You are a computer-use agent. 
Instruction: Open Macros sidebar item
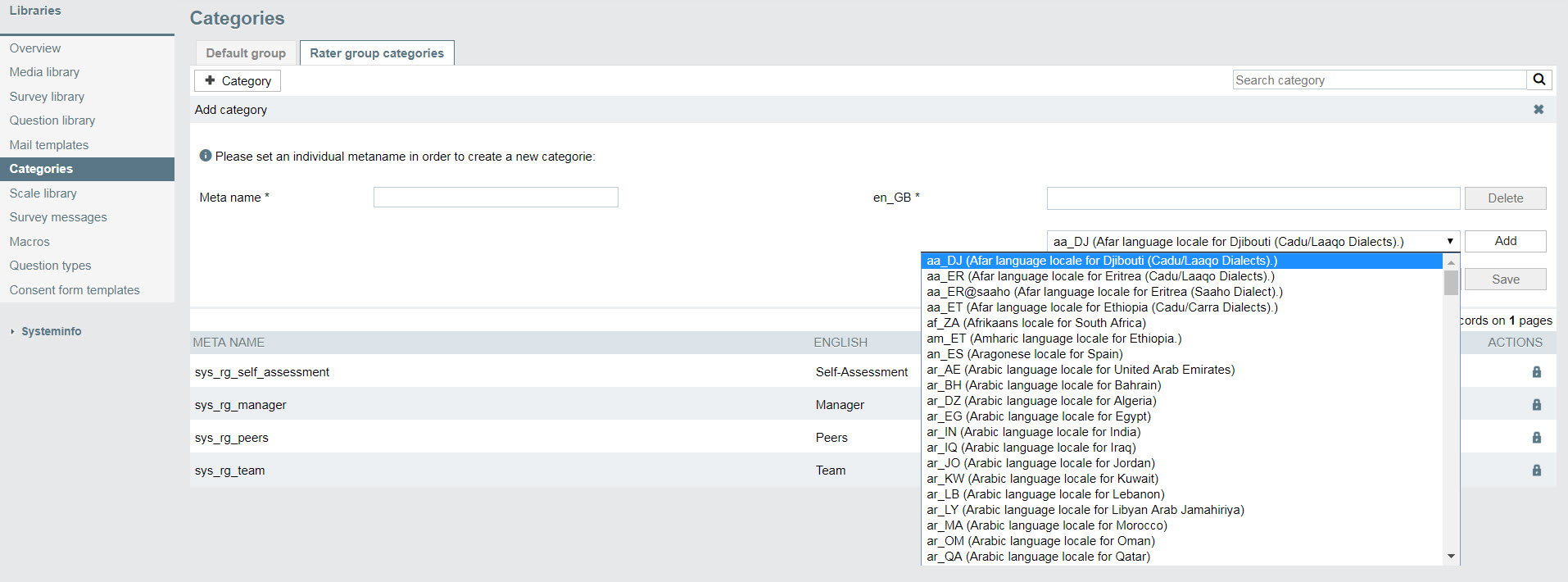[87, 242]
